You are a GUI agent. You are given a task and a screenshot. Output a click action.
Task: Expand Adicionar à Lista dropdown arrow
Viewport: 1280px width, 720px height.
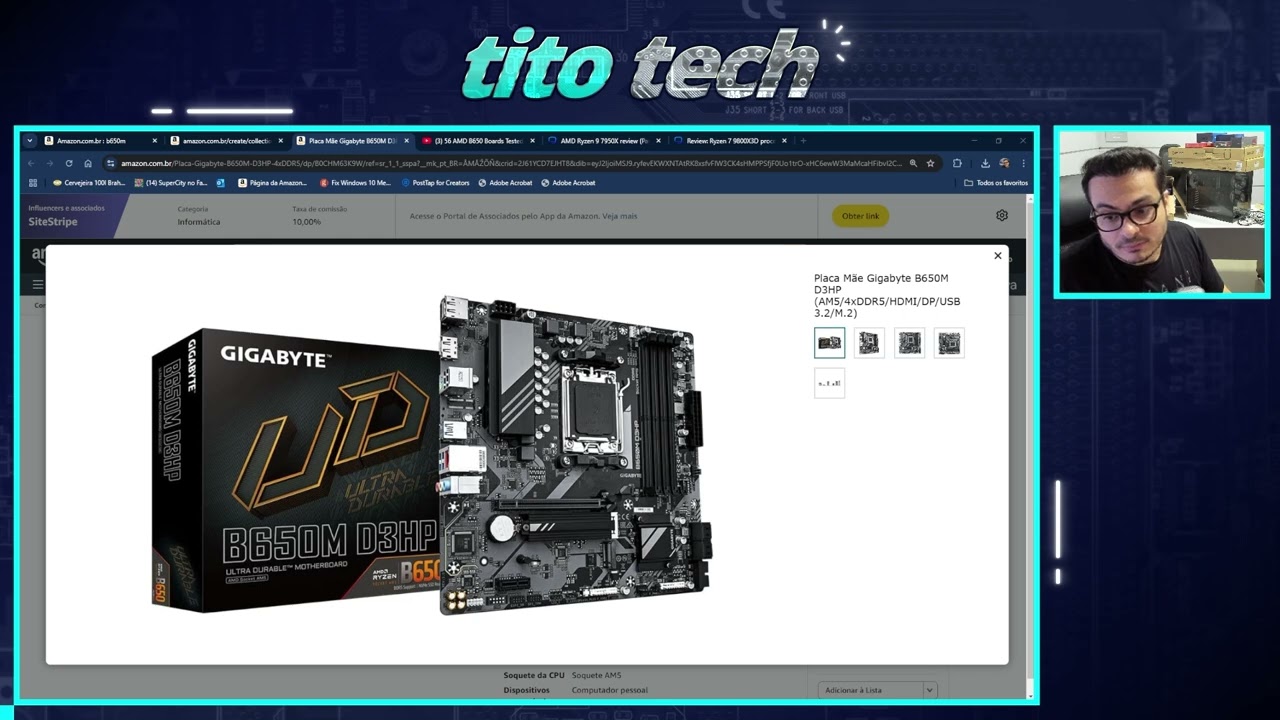(929, 690)
